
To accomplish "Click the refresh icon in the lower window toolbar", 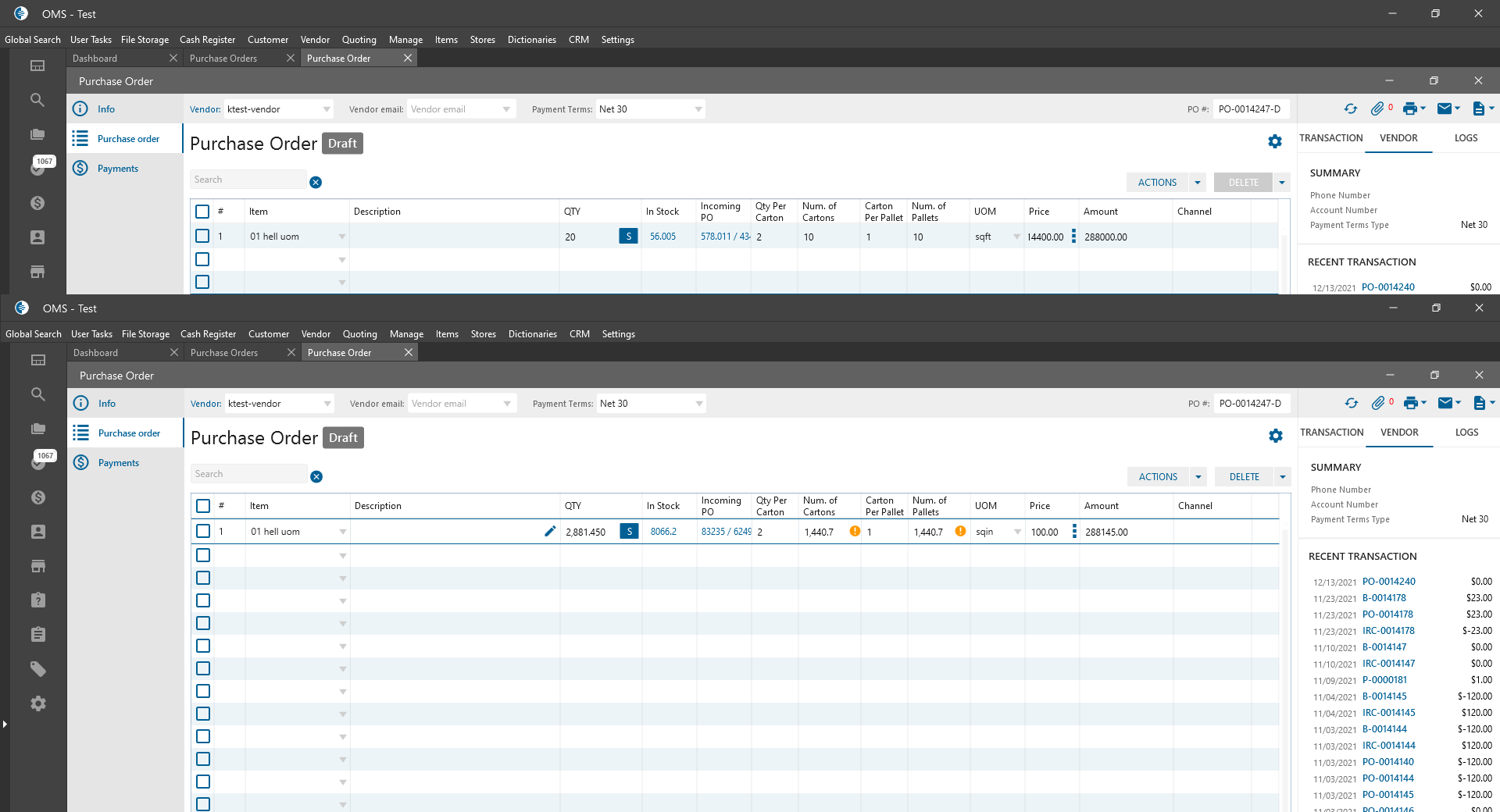I will [1352, 404].
